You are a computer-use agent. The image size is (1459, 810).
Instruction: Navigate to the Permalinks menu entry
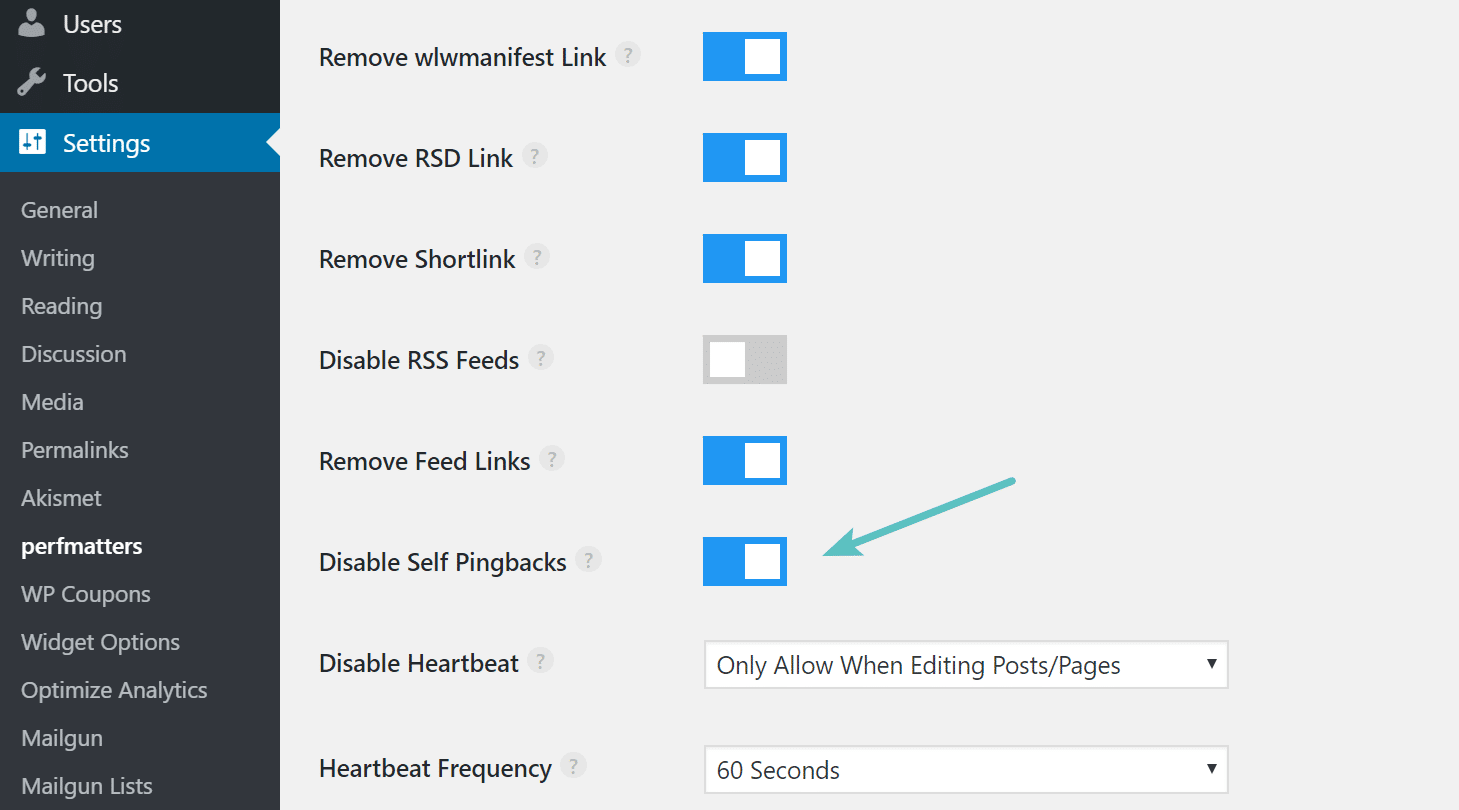[74, 450]
